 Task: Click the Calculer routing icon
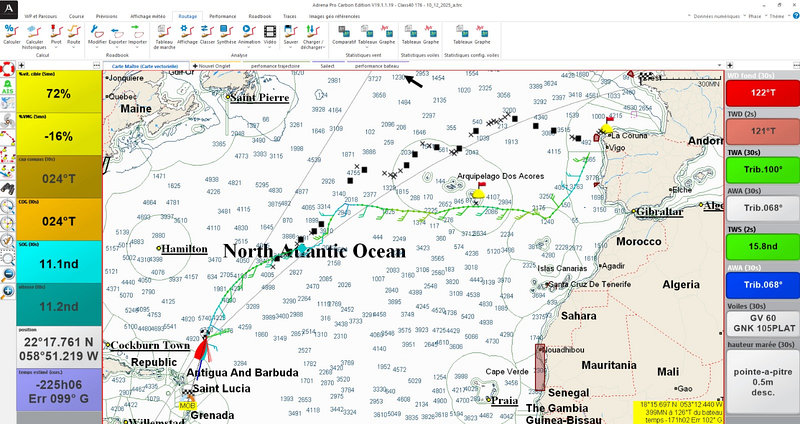coord(12,32)
